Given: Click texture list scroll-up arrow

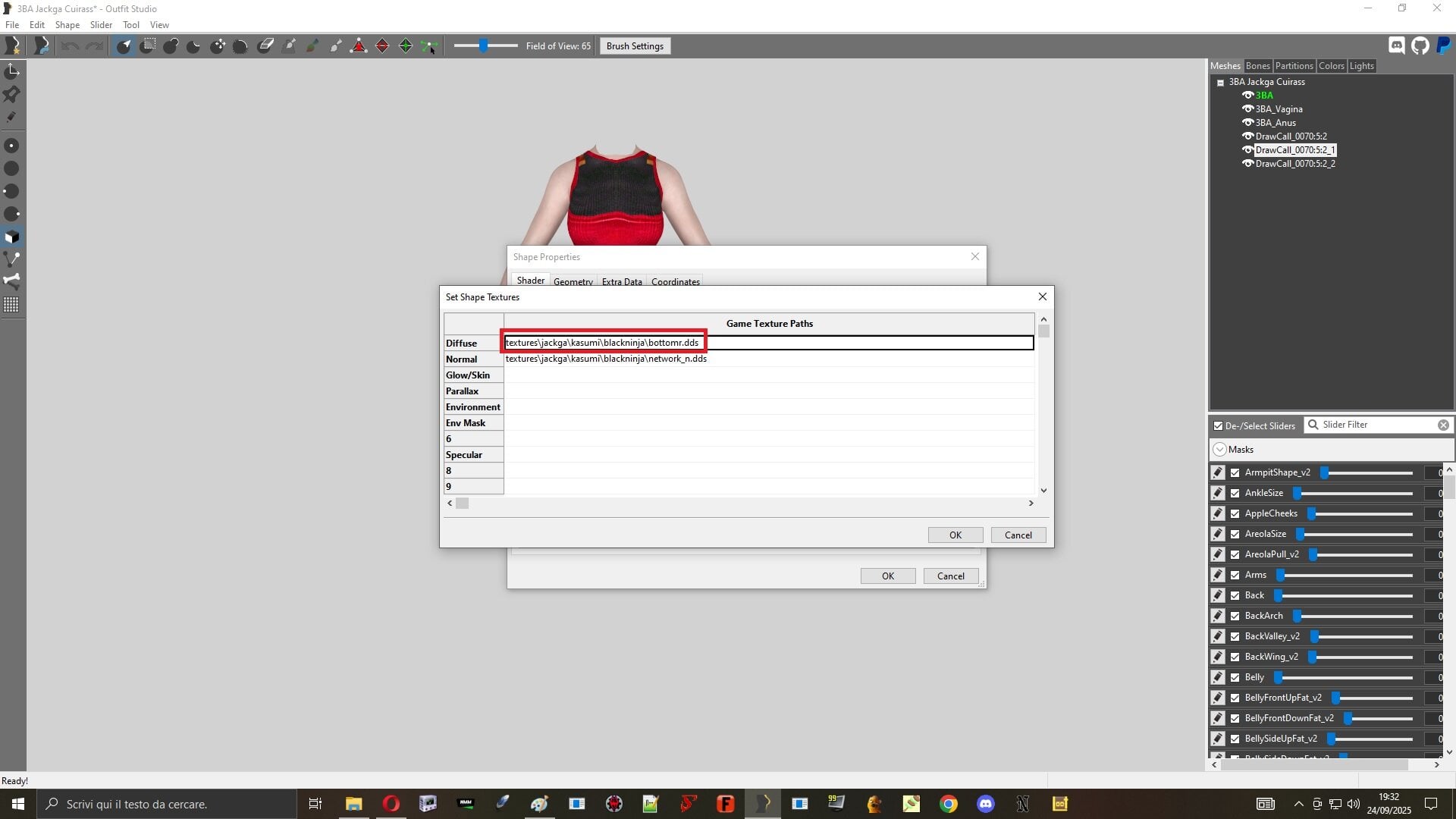Looking at the screenshot, I should click(x=1043, y=319).
